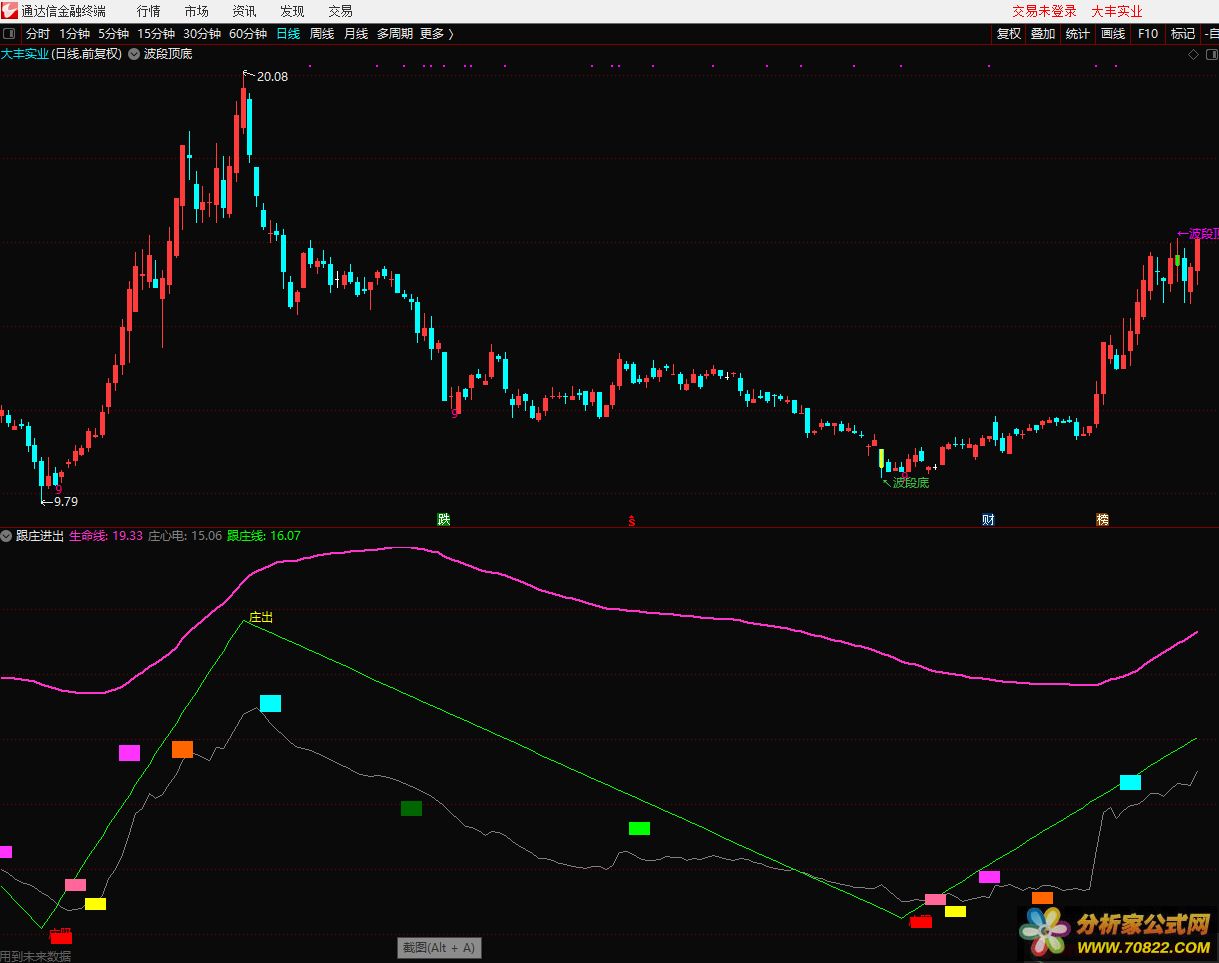The image size is (1219, 963).
Task: Click the 跟庄进出 indicator name
Action: pos(40,536)
